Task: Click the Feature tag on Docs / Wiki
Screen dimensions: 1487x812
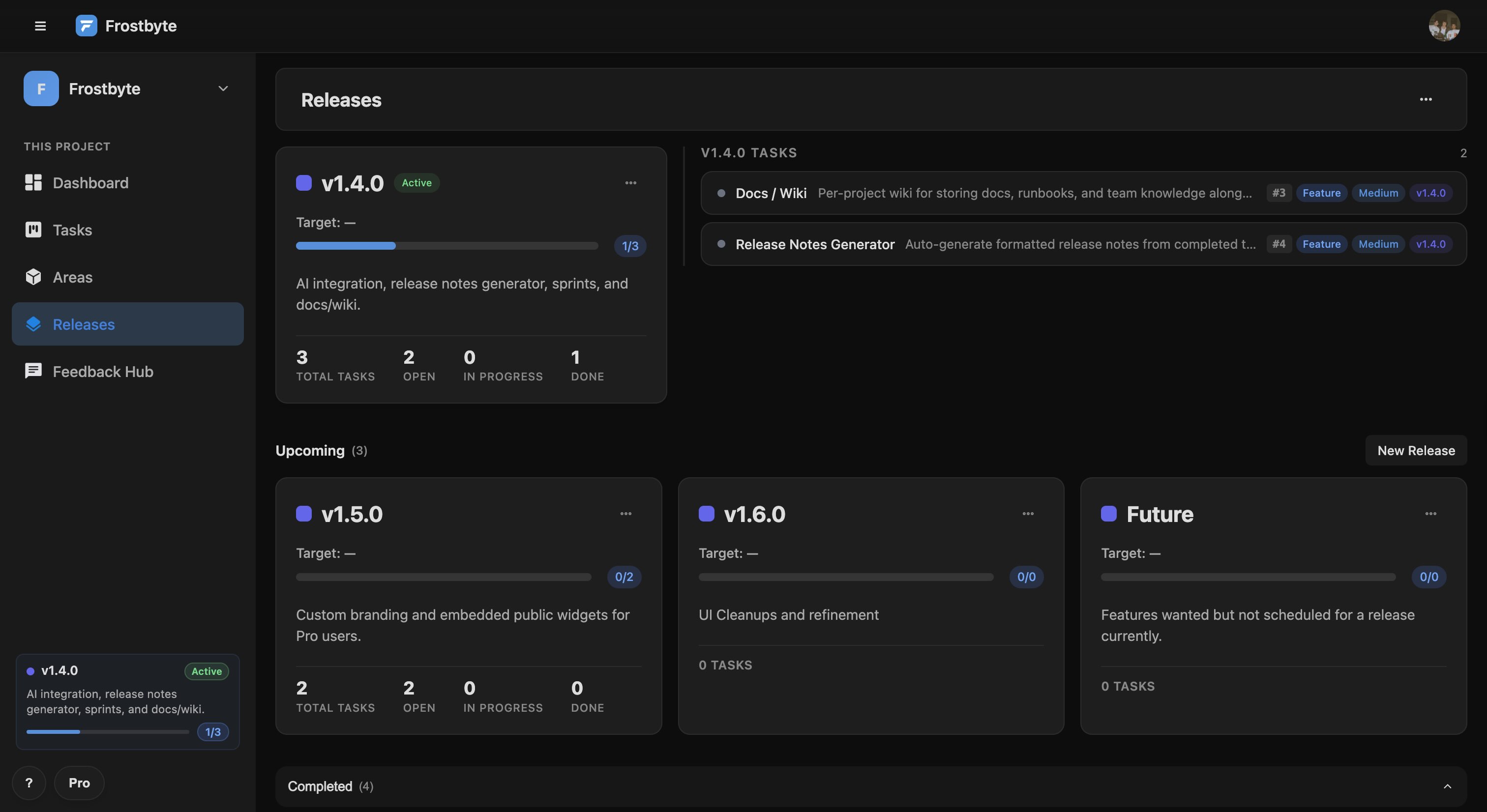Action: click(1321, 193)
